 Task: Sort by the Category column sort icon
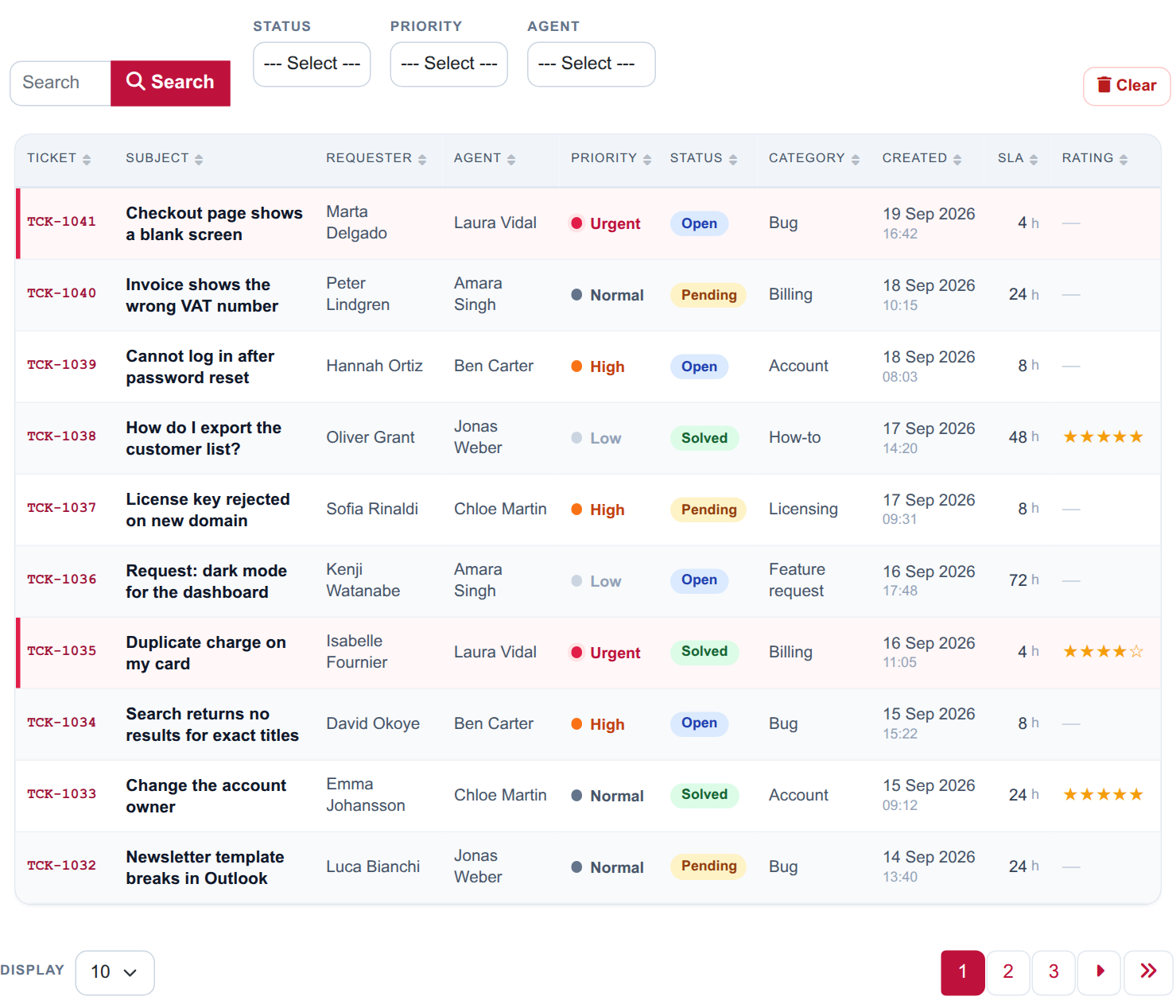click(x=856, y=160)
